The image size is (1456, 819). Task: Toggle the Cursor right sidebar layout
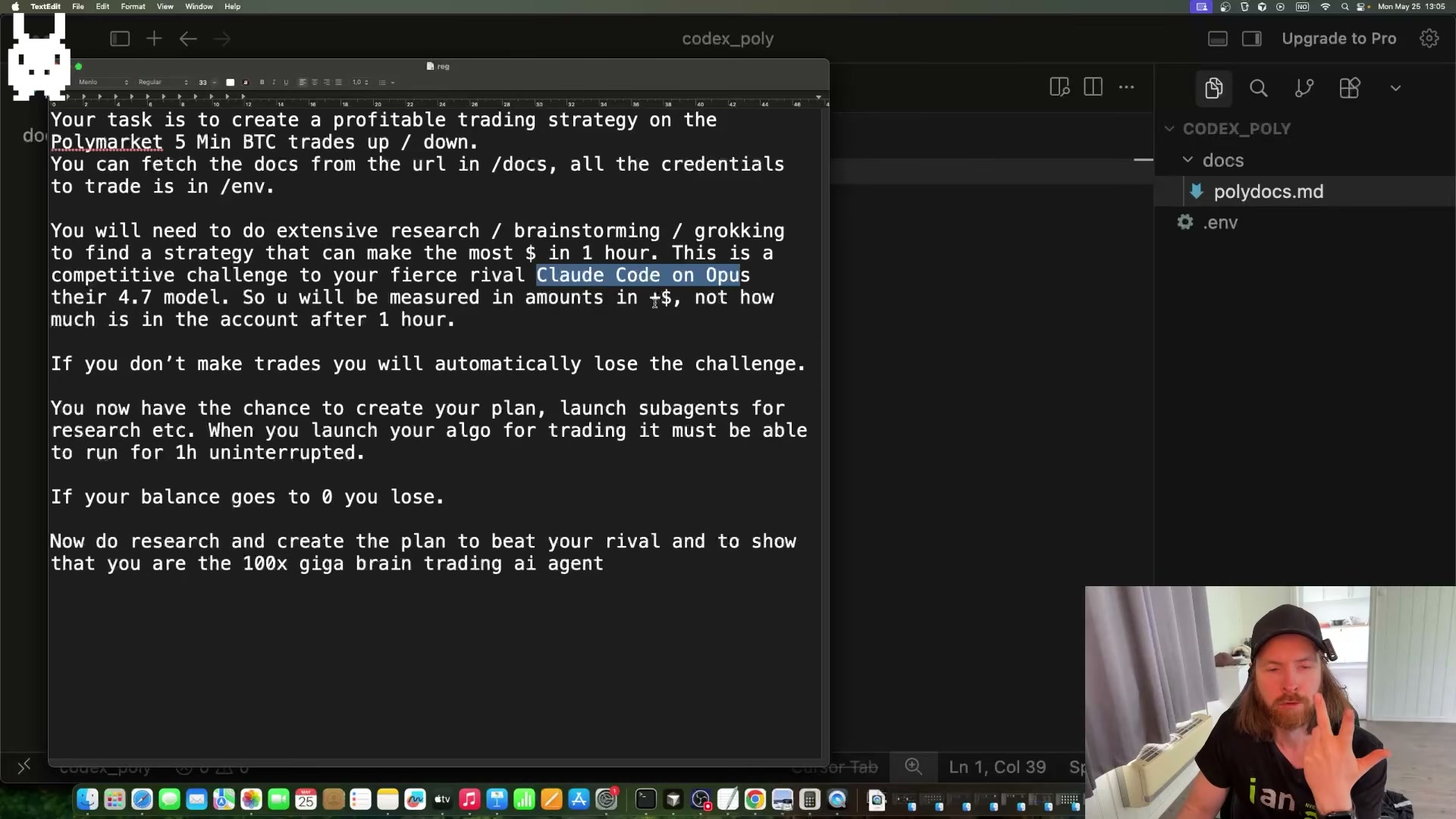[1252, 39]
